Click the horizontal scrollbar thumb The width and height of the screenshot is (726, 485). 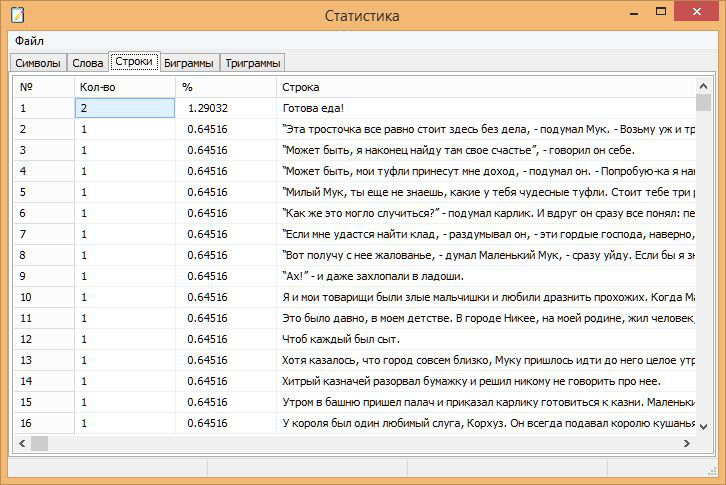tap(39, 443)
